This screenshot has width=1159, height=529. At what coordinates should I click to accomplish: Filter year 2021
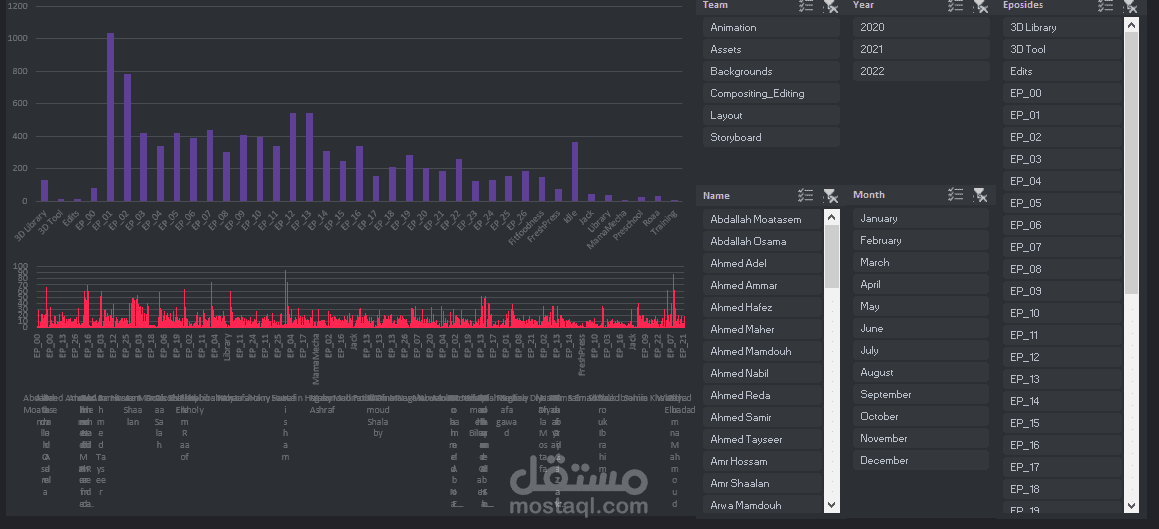[921, 50]
